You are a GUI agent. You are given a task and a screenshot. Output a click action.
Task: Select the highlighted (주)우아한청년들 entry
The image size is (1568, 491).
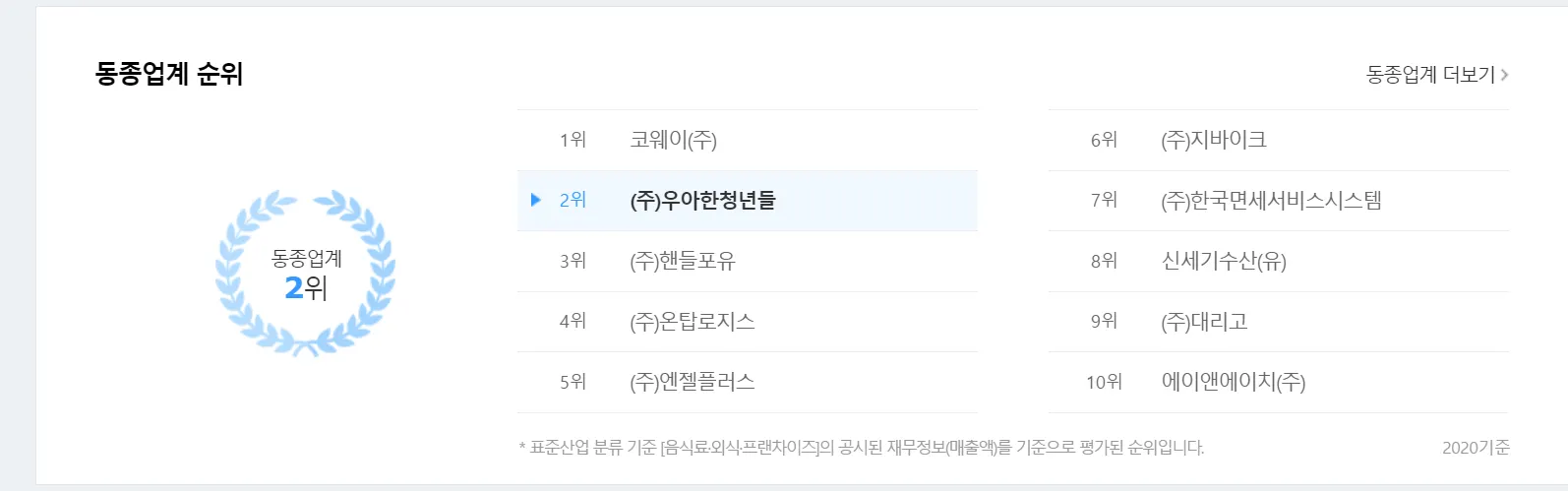[x=702, y=201]
